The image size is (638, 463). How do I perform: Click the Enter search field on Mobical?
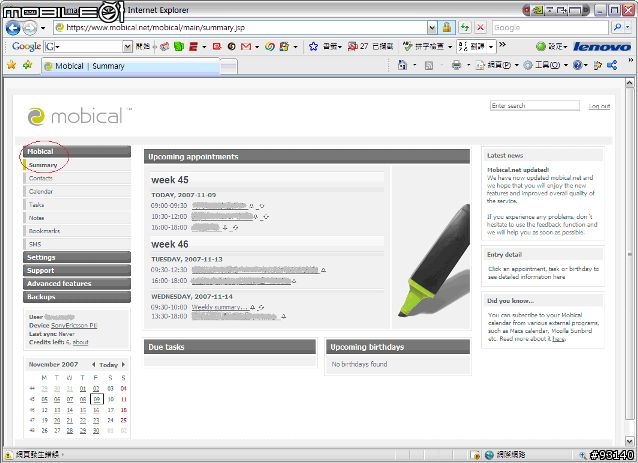pos(535,106)
